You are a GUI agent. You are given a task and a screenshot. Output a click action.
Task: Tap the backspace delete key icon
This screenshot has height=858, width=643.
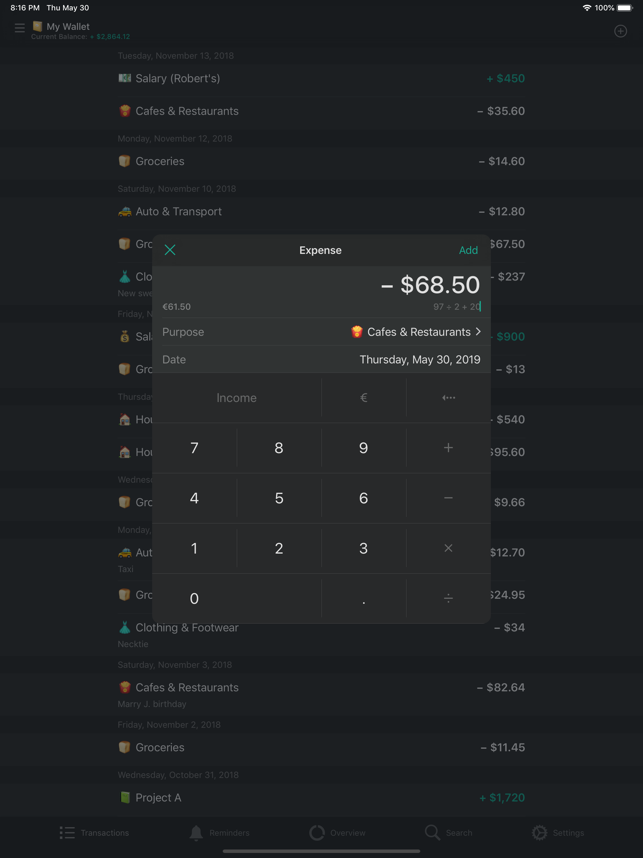point(449,398)
